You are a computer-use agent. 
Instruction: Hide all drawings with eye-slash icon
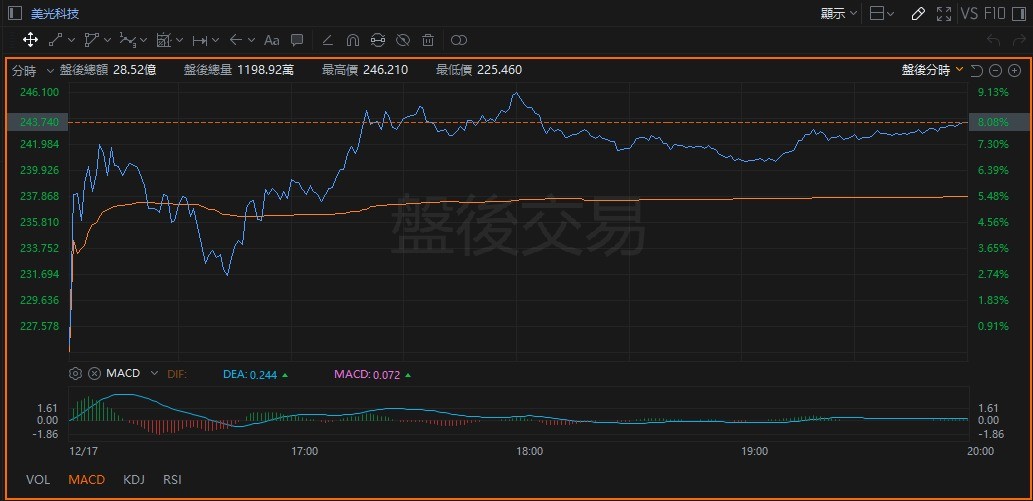tap(403, 40)
